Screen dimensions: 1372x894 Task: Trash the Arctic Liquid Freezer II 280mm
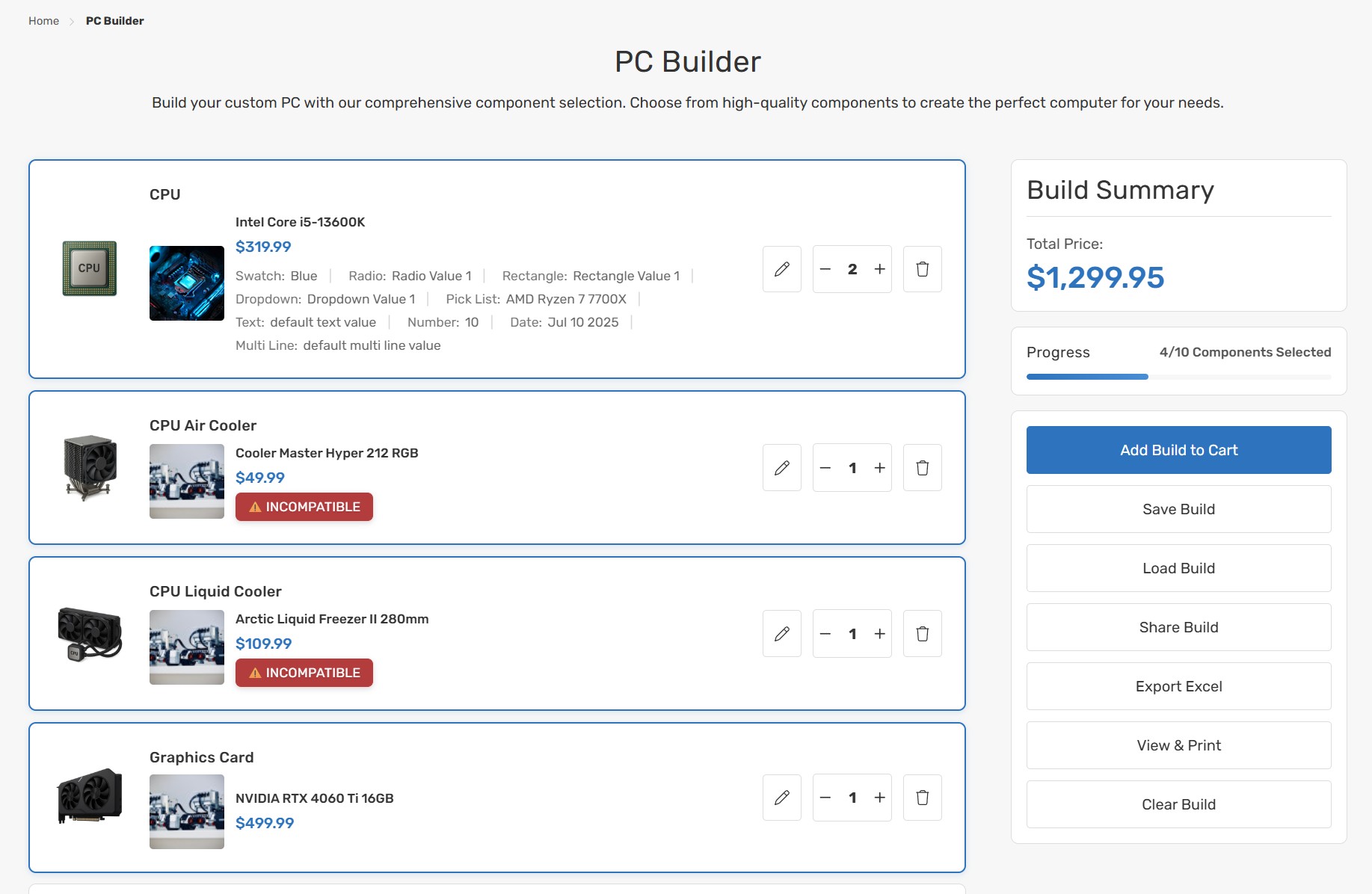tap(923, 634)
